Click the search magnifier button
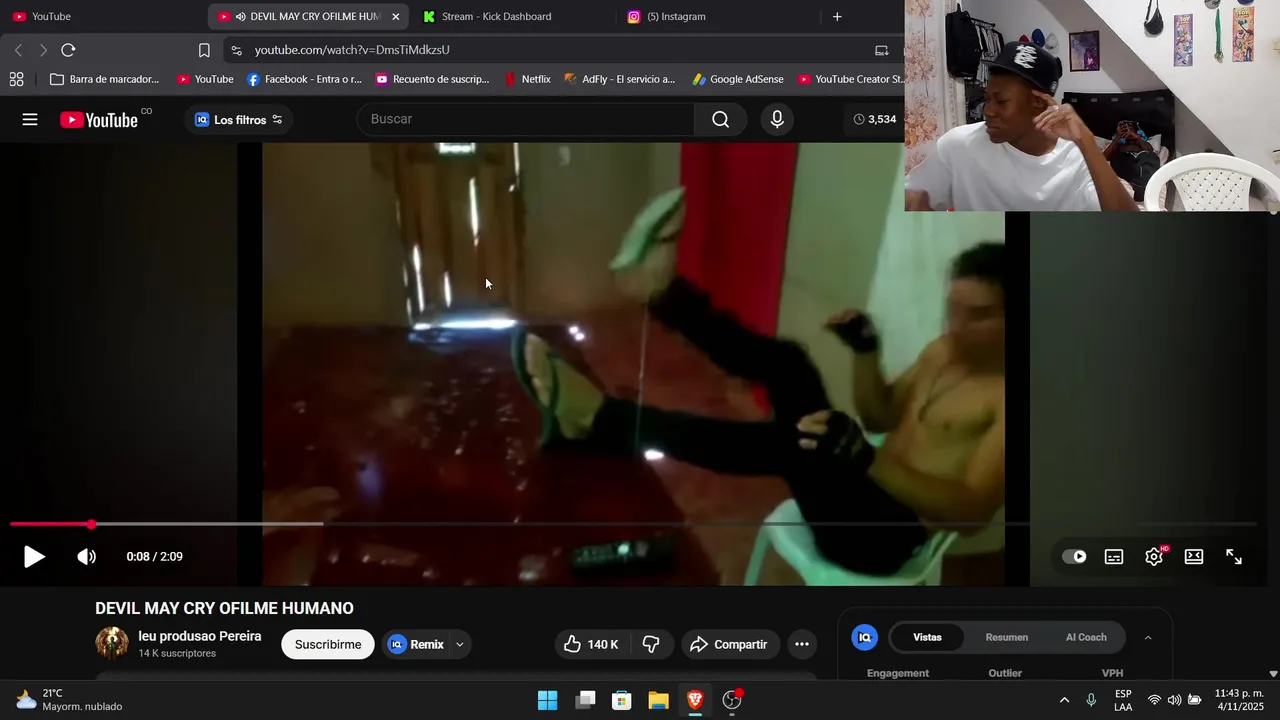Image resolution: width=1280 pixels, height=720 pixels. click(x=720, y=119)
